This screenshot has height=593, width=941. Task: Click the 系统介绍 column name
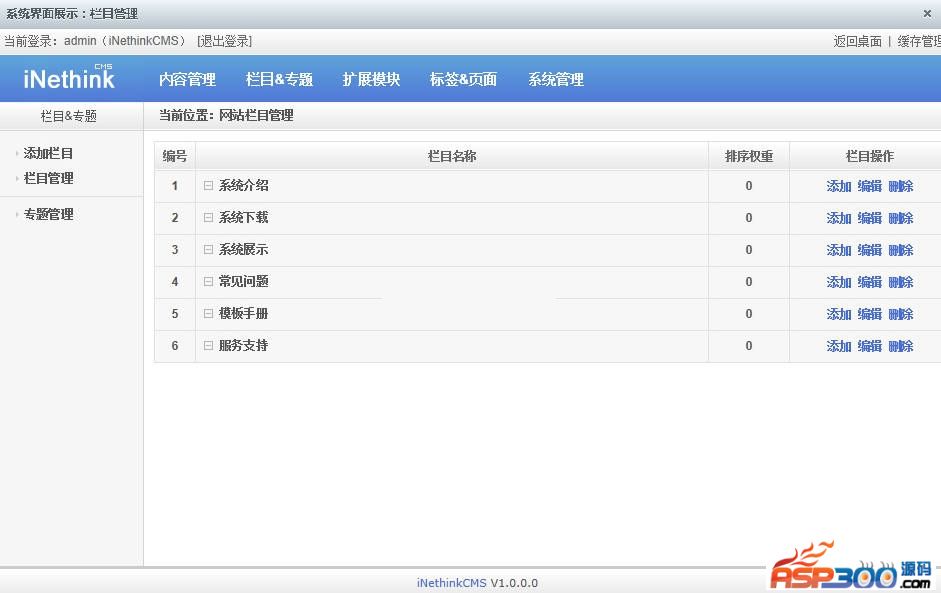[243, 185]
